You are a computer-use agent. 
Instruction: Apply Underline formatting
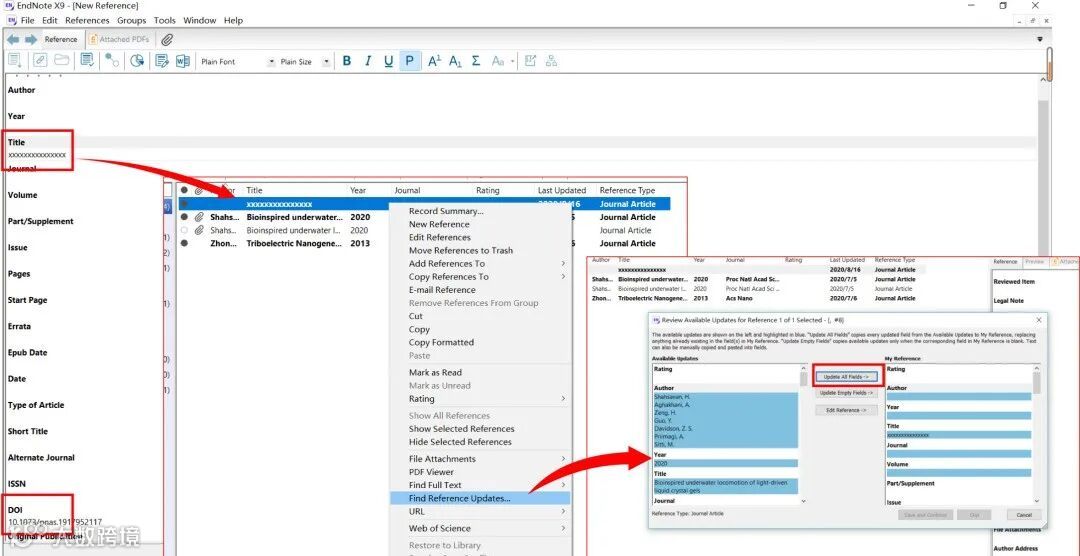pos(388,61)
